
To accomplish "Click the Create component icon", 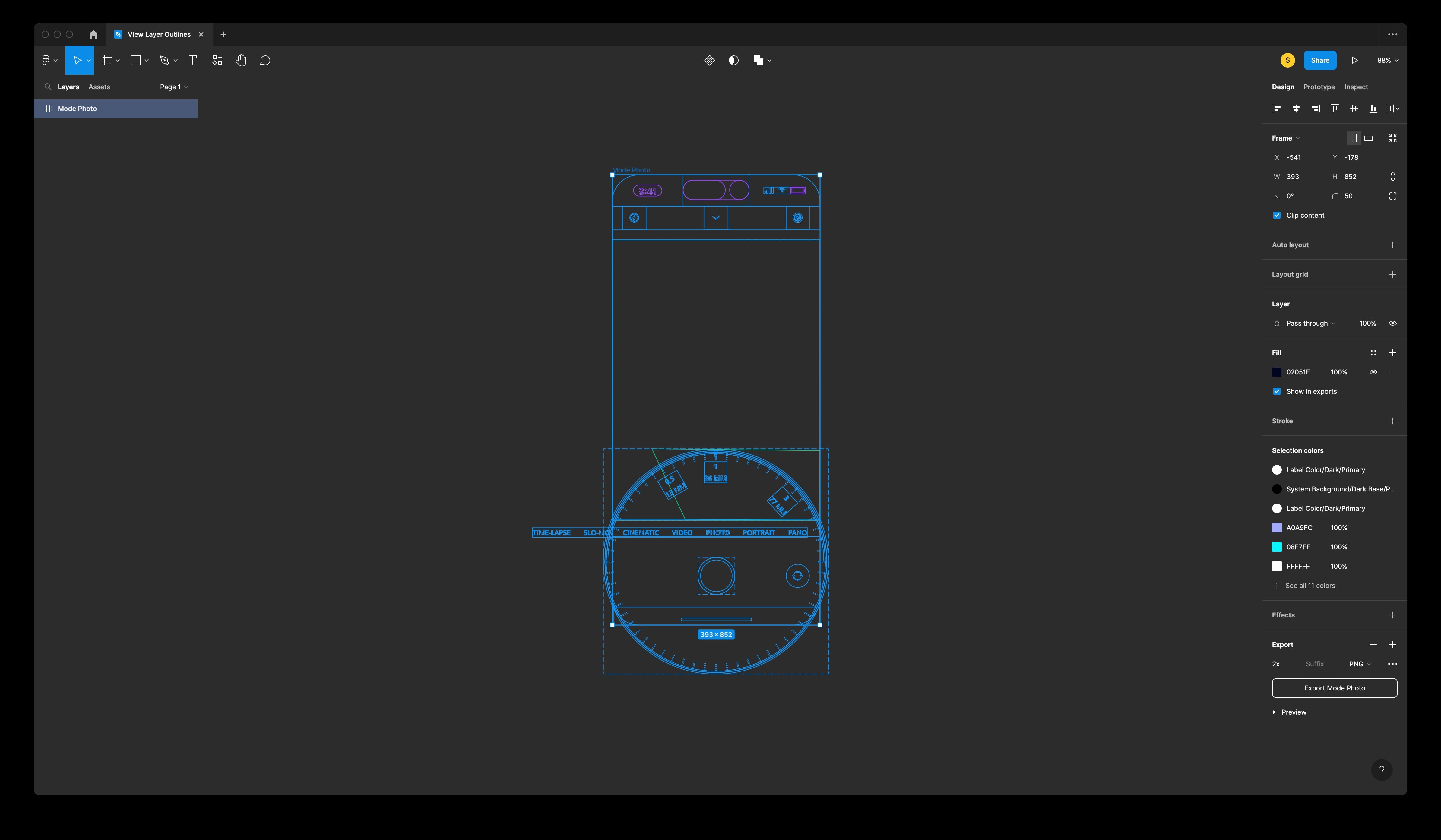I will [x=710, y=60].
